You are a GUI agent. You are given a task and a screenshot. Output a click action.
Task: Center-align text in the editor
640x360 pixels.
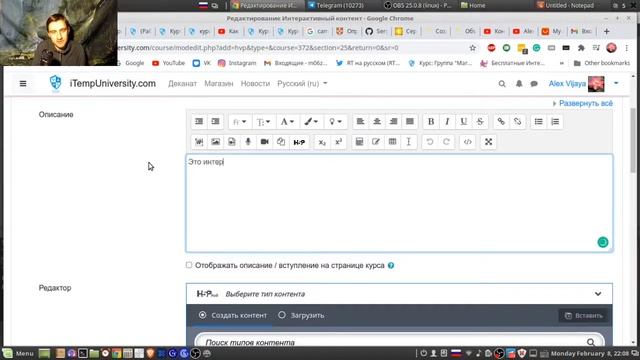[x=377, y=122]
